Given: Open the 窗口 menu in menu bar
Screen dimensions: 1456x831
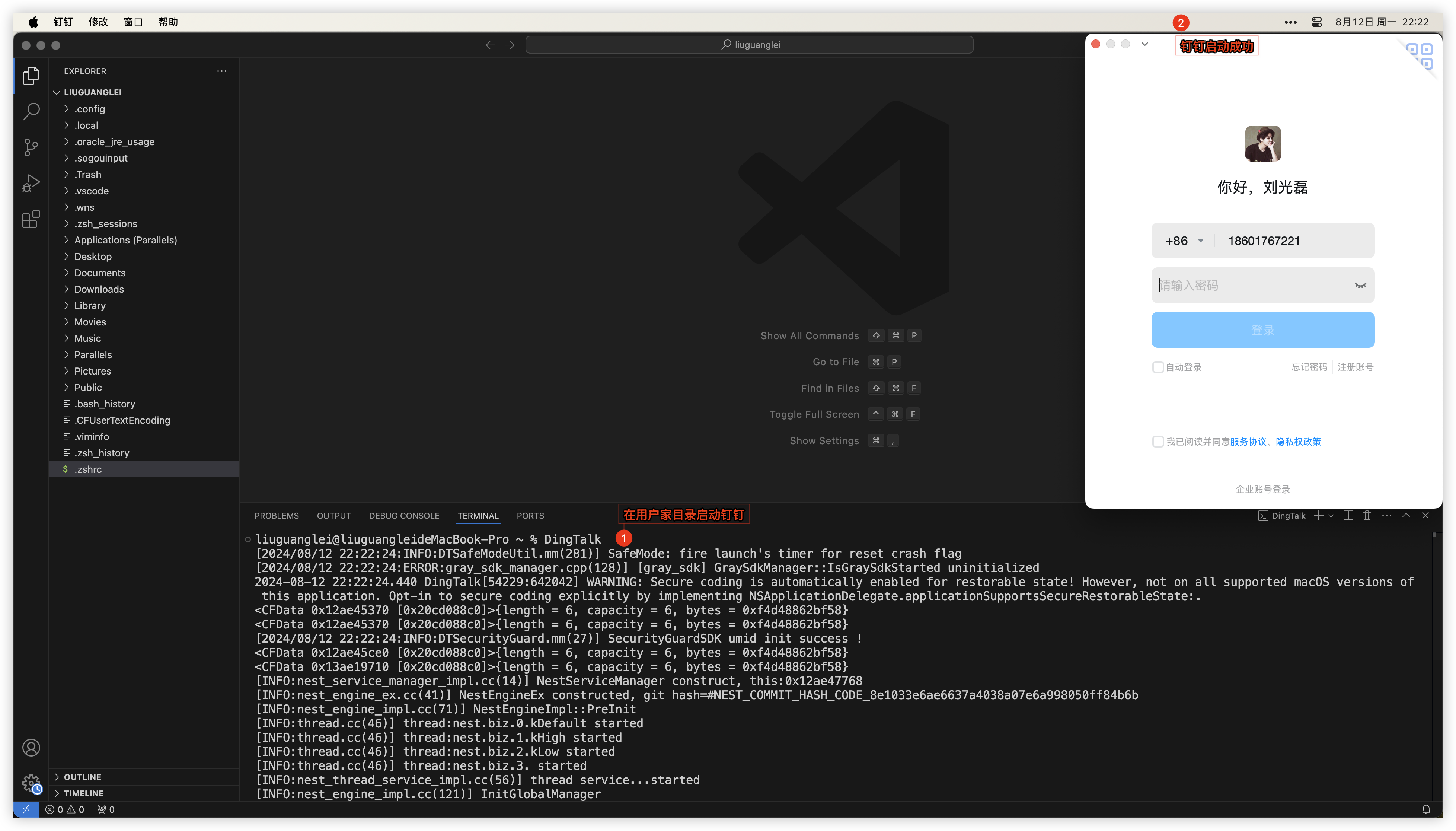Looking at the screenshot, I should (x=133, y=22).
